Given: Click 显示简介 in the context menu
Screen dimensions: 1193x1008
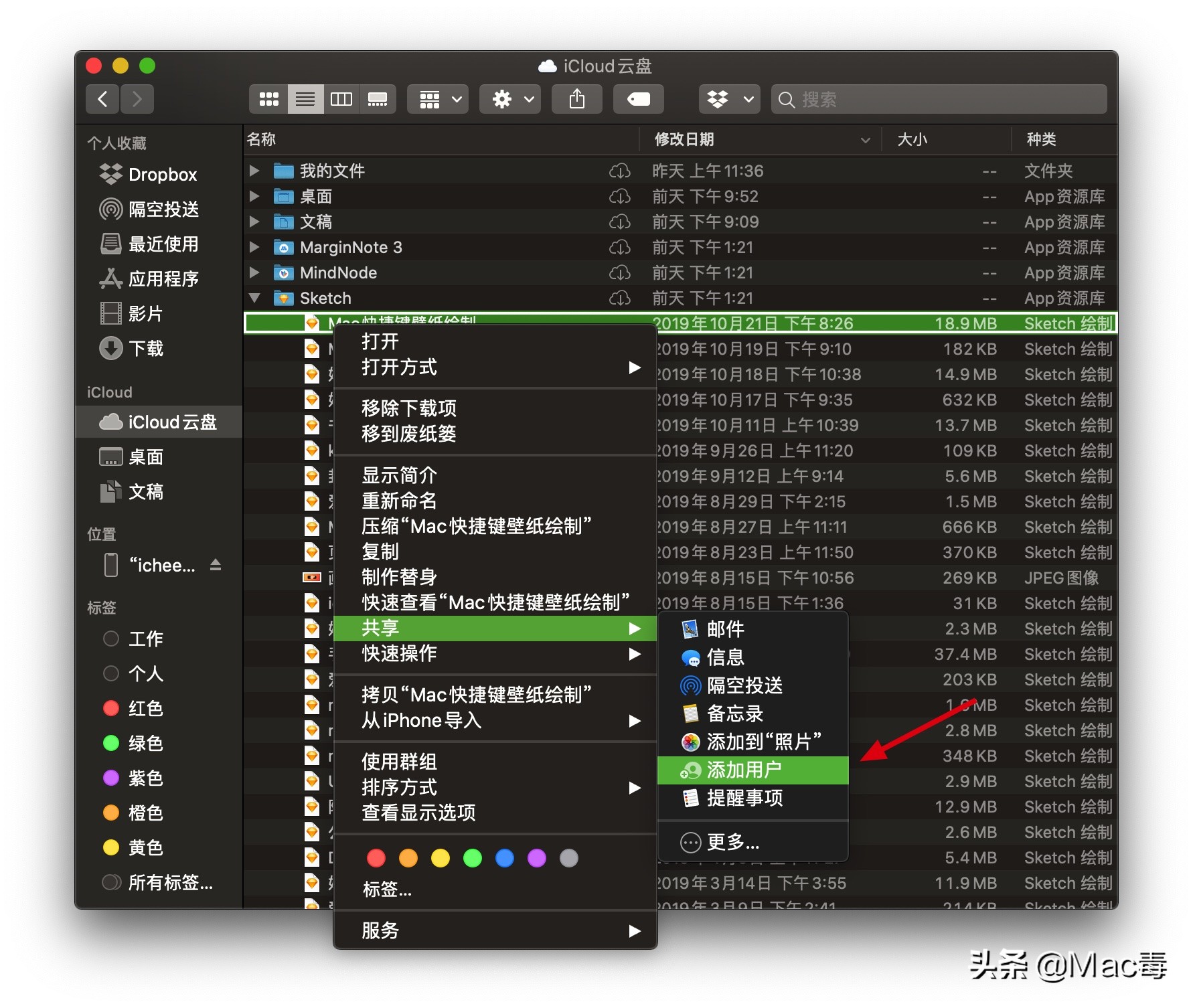Looking at the screenshot, I should [x=398, y=475].
